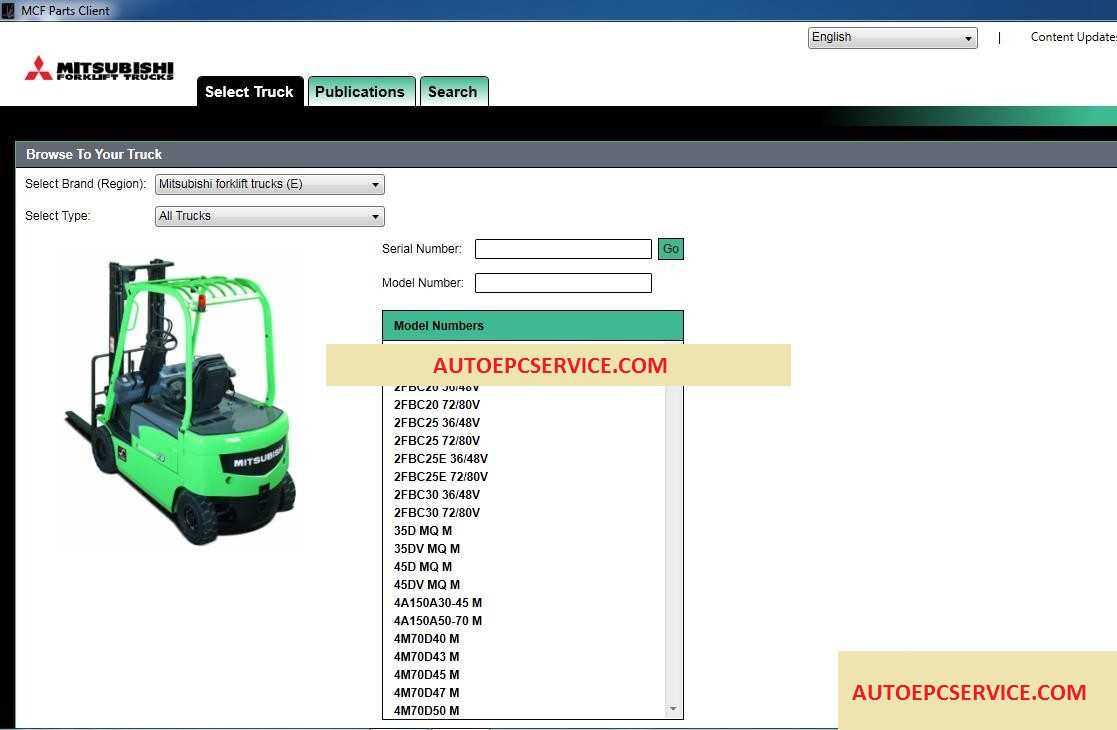Select model 35D MQ M
Screen dimensions: 1117x730
[x=423, y=531]
